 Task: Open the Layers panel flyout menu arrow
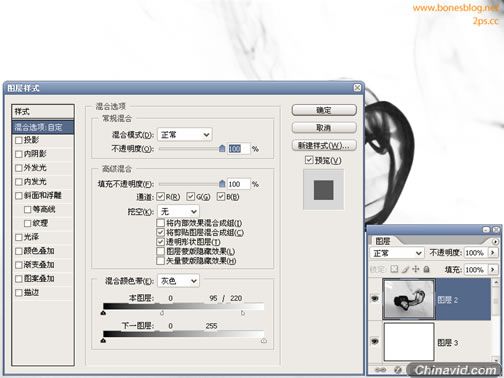(495, 241)
